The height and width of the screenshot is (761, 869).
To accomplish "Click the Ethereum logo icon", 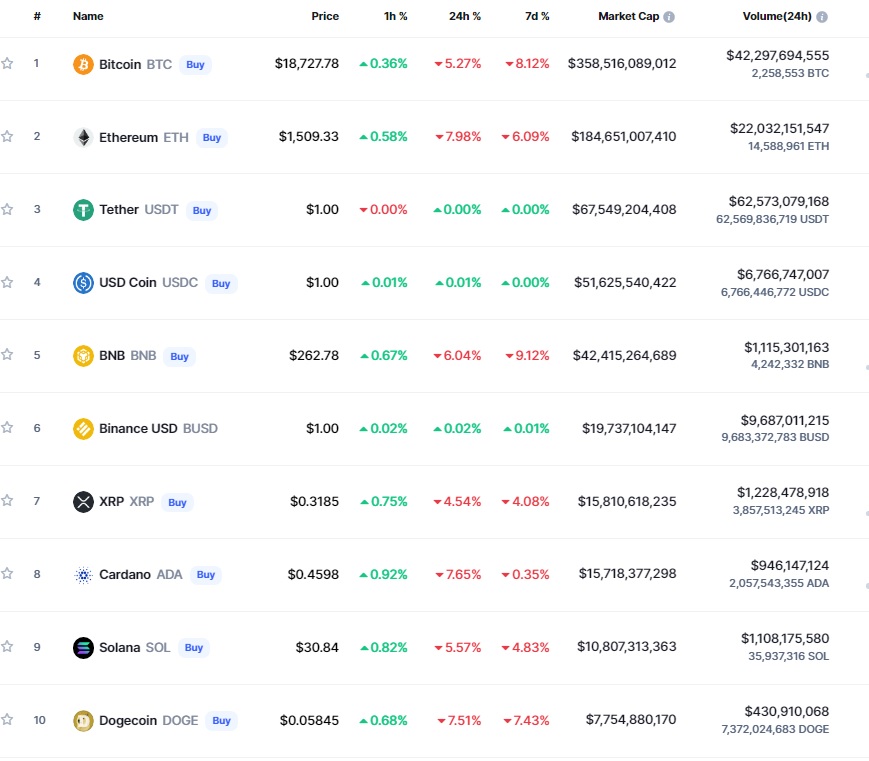I will (83, 137).
